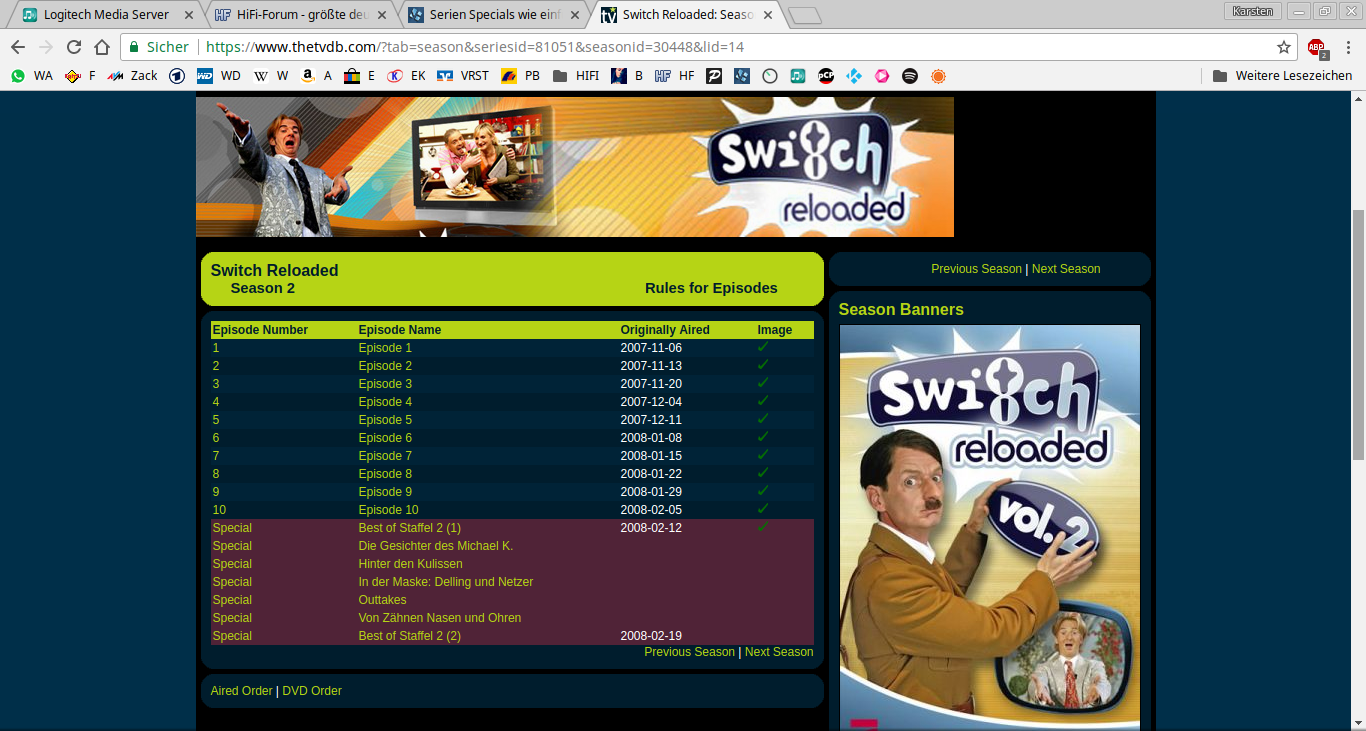1366x731 pixels.
Task: Close the HiFi-Forum tab
Action: (x=382, y=15)
